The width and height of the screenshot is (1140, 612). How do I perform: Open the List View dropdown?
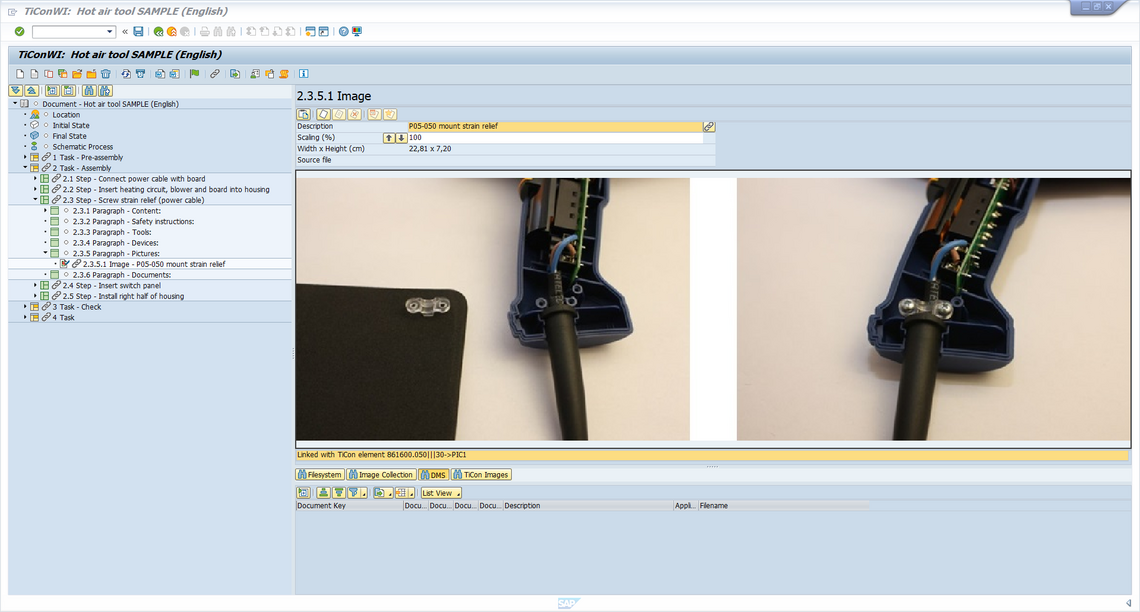(441, 493)
